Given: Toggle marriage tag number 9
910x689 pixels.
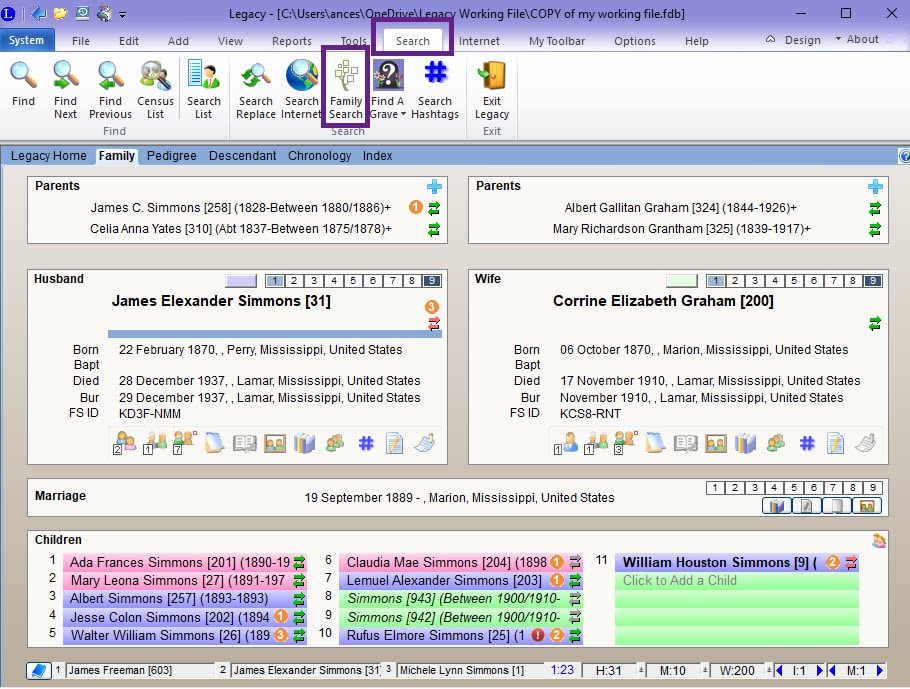Looking at the screenshot, I should pos(872,488).
